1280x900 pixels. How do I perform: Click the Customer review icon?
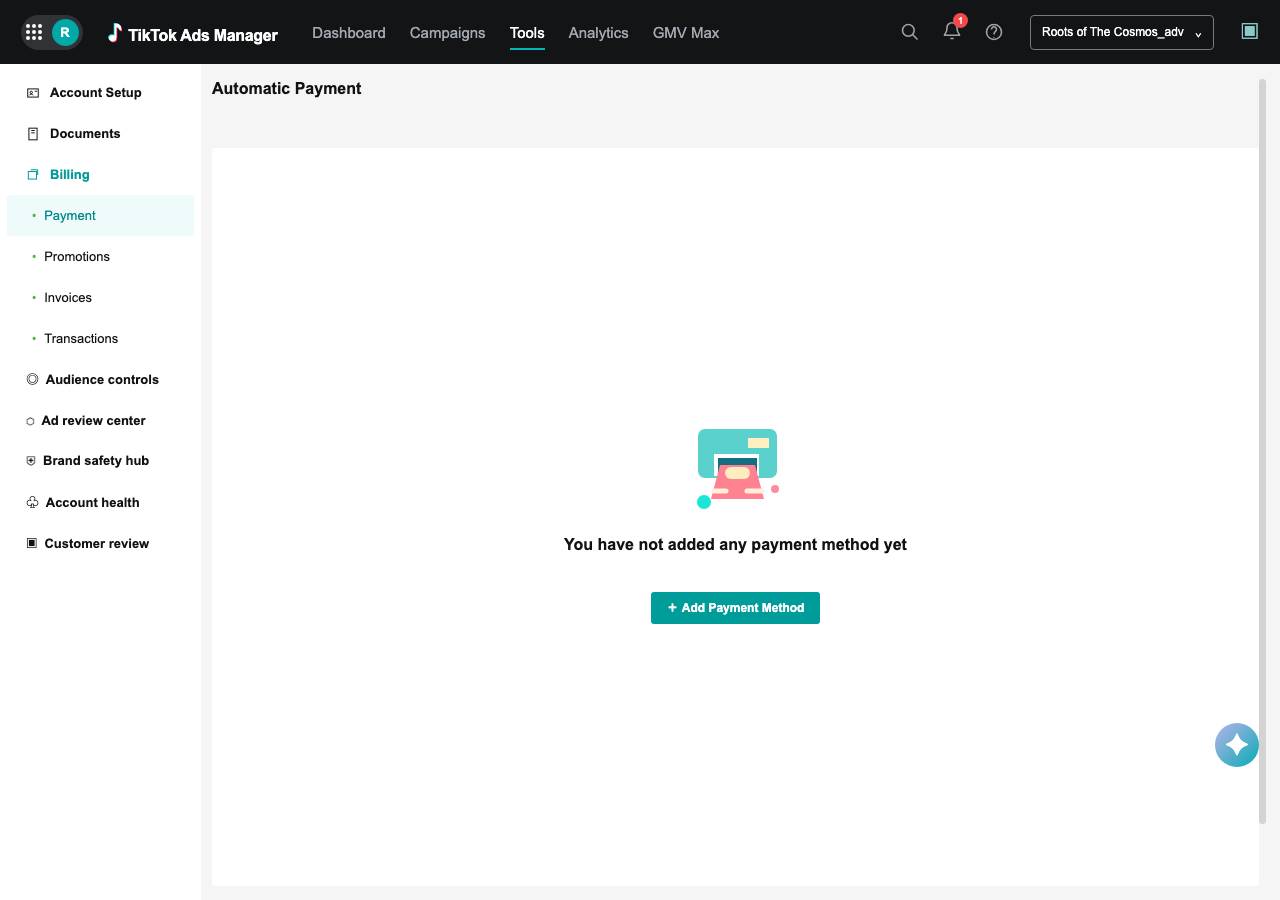point(31,543)
